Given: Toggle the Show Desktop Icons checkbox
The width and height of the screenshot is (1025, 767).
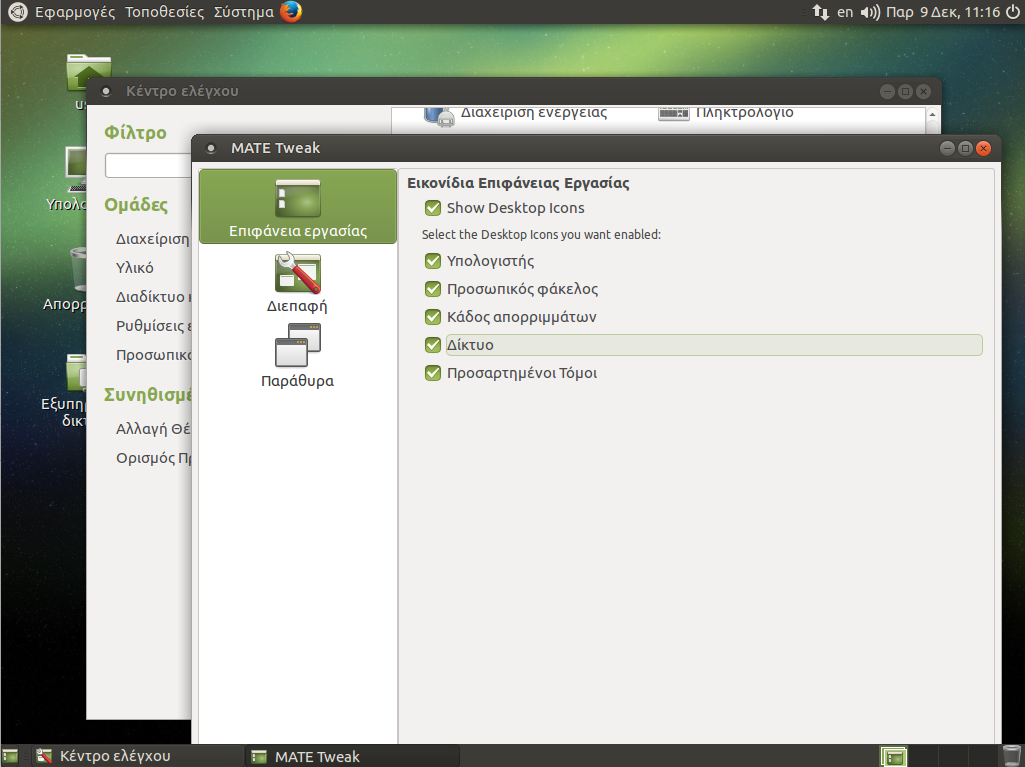Looking at the screenshot, I should click(x=433, y=208).
